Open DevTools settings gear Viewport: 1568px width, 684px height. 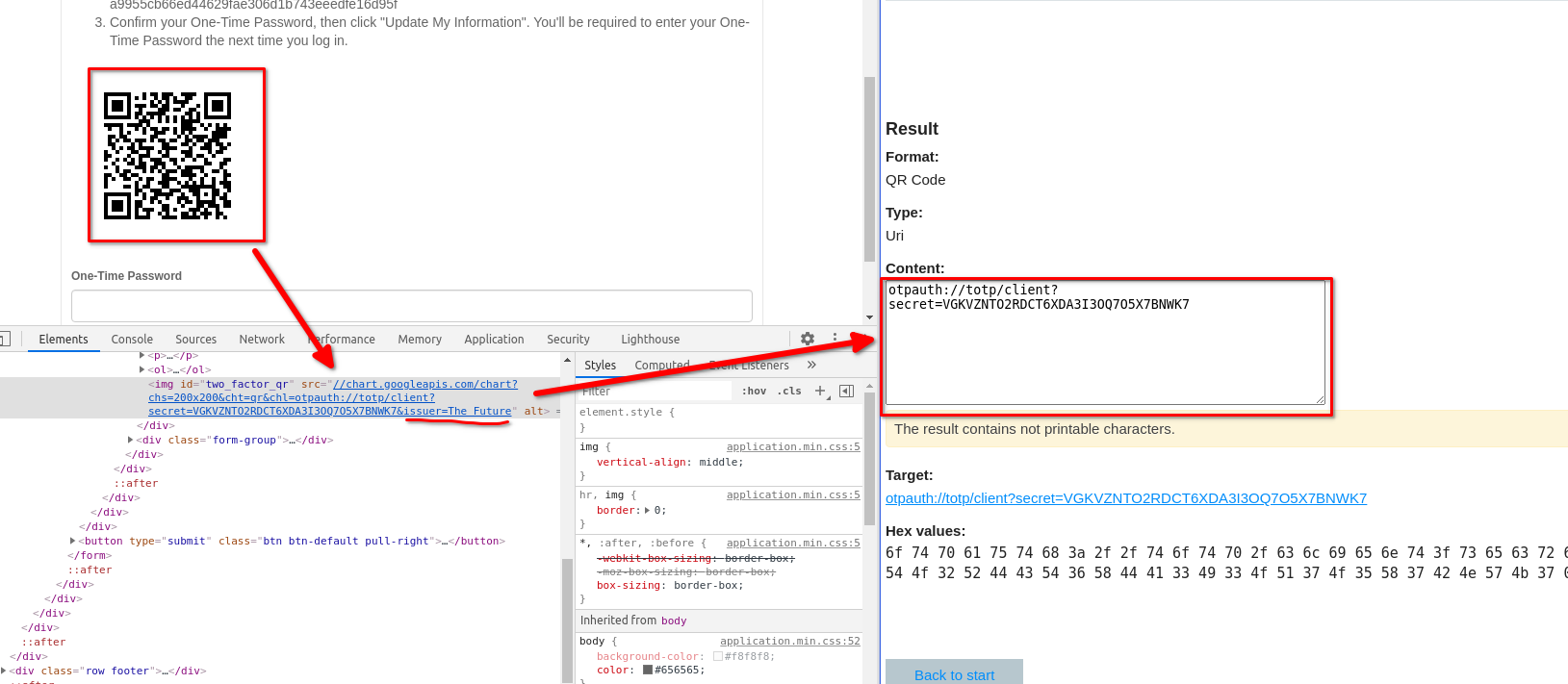[808, 339]
